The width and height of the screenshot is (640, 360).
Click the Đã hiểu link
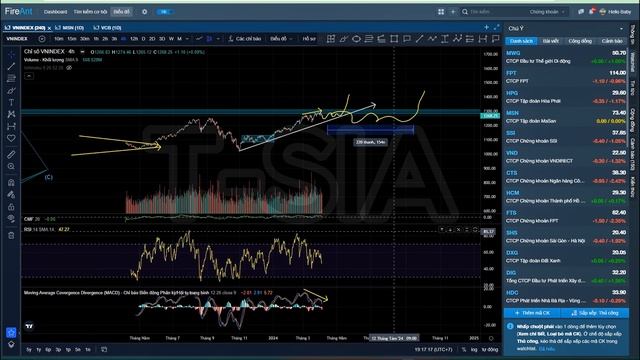pos(547,349)
